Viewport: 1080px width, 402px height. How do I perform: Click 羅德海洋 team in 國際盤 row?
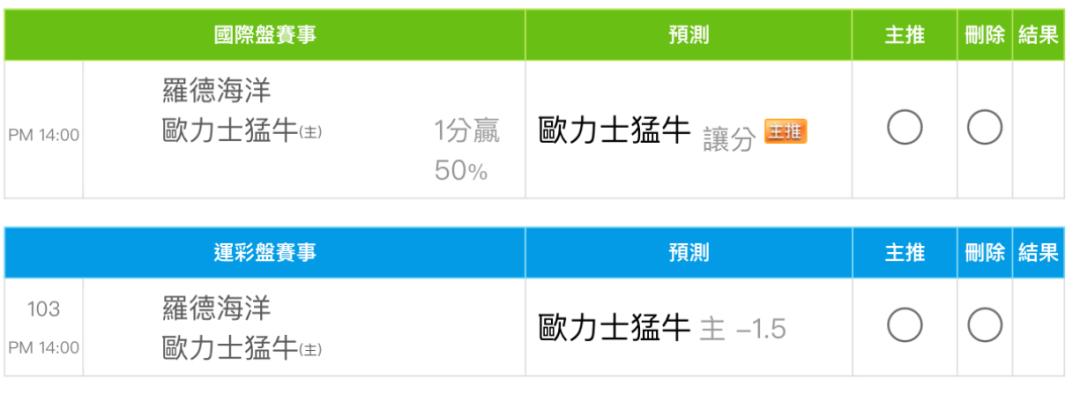(x=216, y=92)
